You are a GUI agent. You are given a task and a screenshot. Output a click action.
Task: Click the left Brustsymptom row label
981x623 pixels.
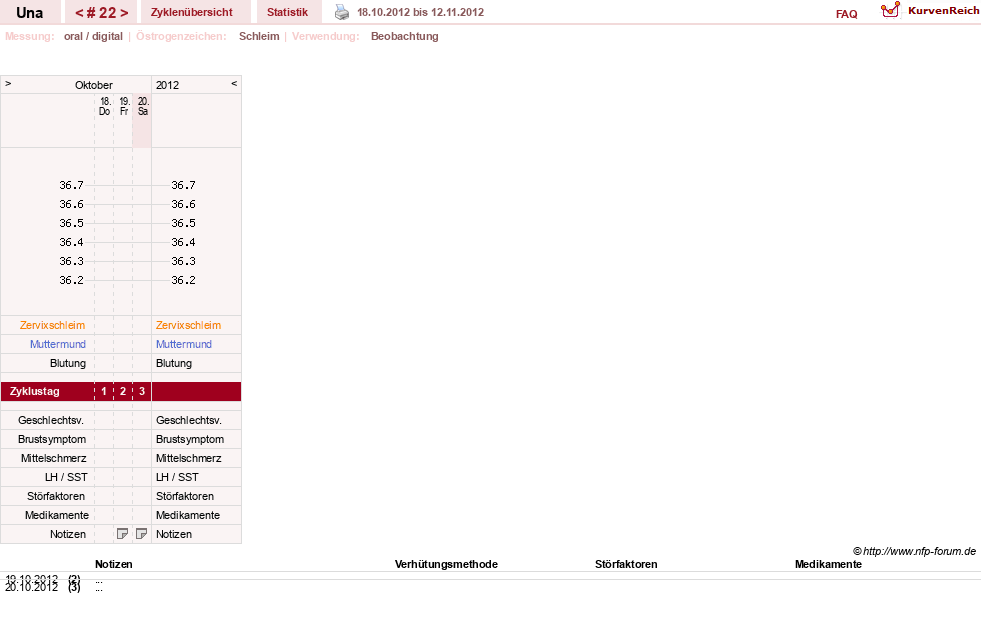coord(52,439)
